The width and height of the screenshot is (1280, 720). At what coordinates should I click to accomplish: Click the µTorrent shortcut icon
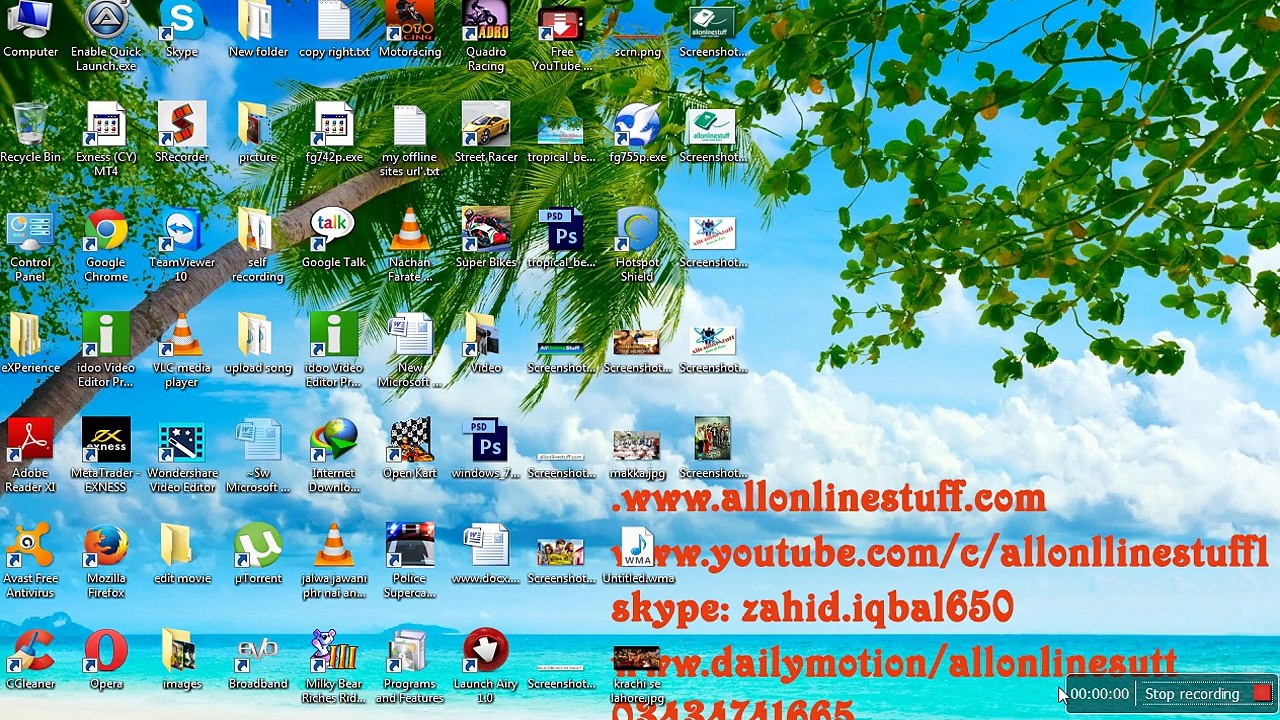click(258, 555)
